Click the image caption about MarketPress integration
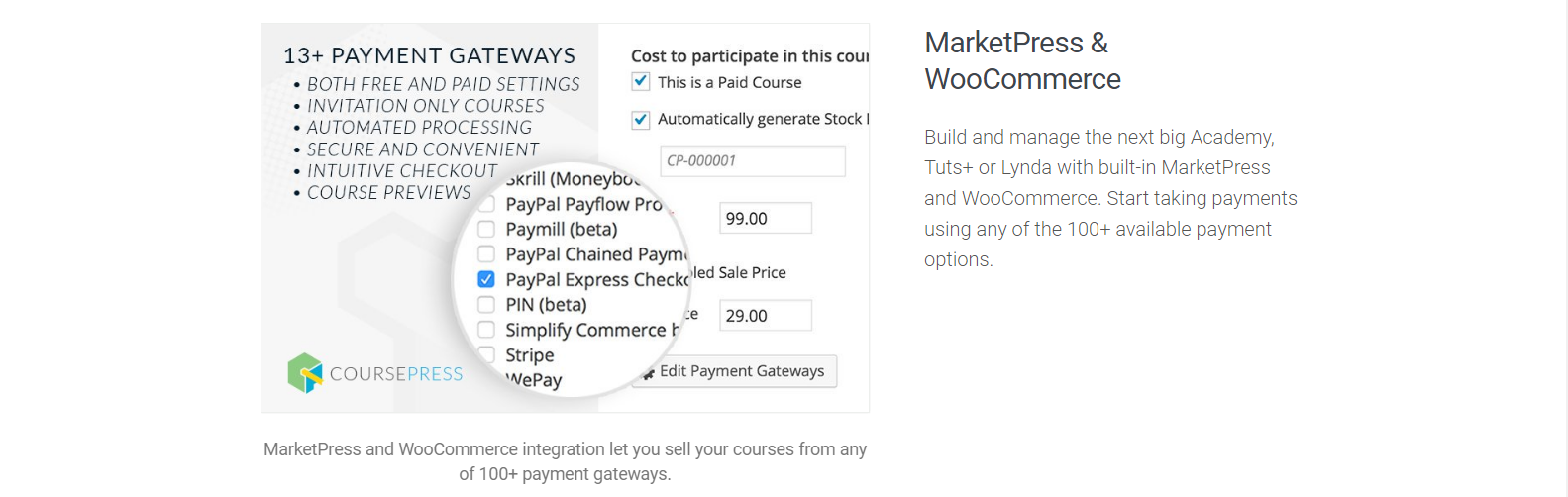The width and height of the screenshot is (1568, 497). click(x=565, y=461)
